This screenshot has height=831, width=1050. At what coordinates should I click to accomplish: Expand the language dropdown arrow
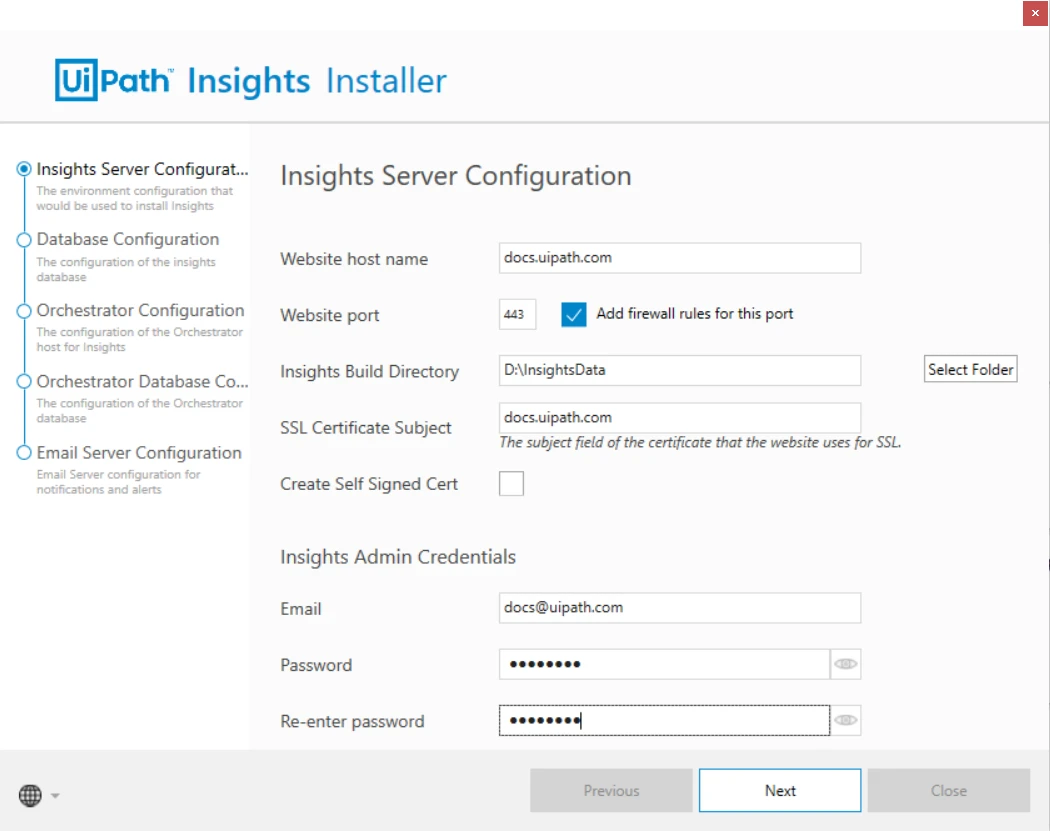coord(55,796)
